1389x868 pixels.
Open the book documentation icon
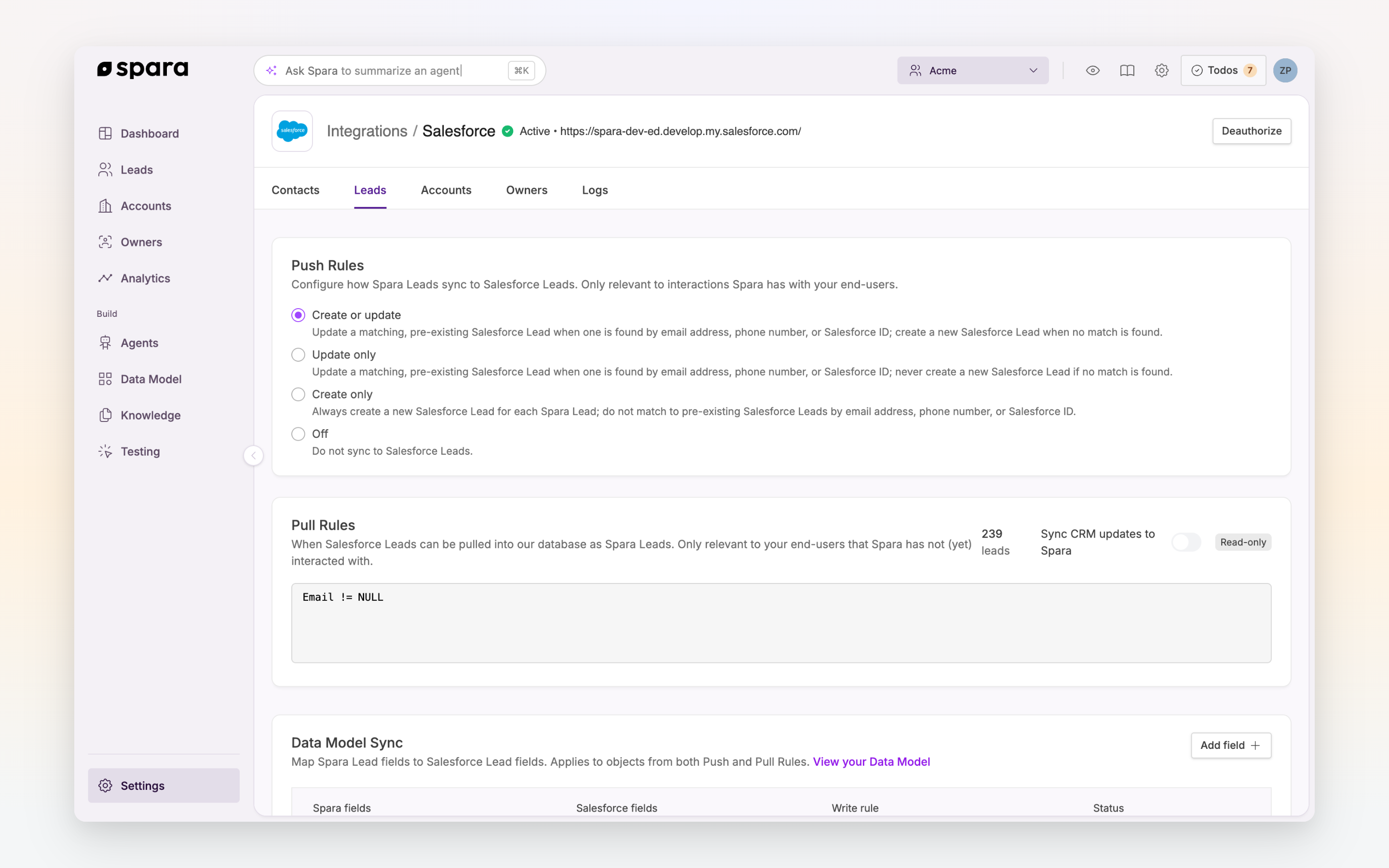(x=1127, y=70)
